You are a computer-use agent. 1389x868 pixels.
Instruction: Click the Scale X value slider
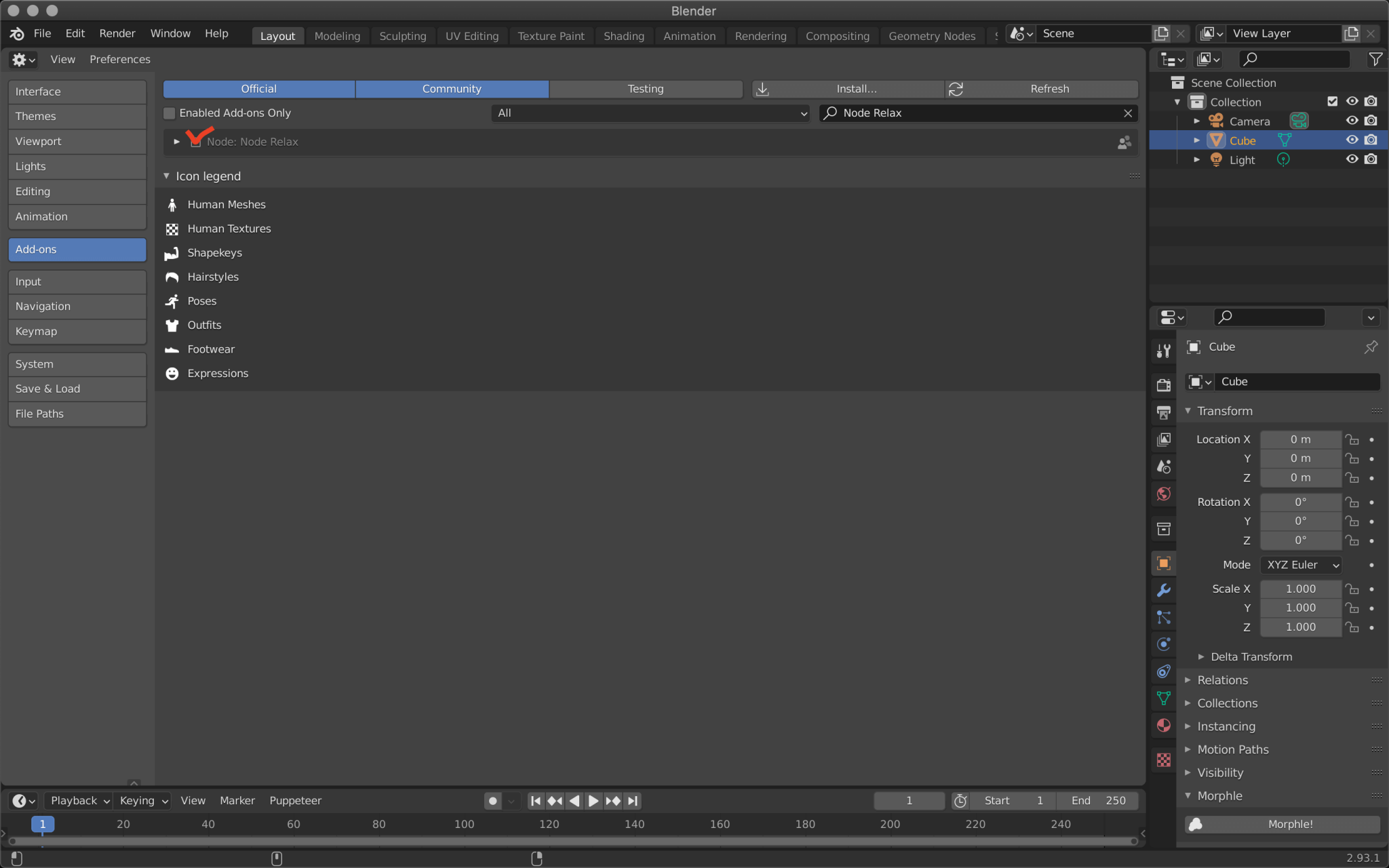pyautogui.click(x=1299, y=589)
